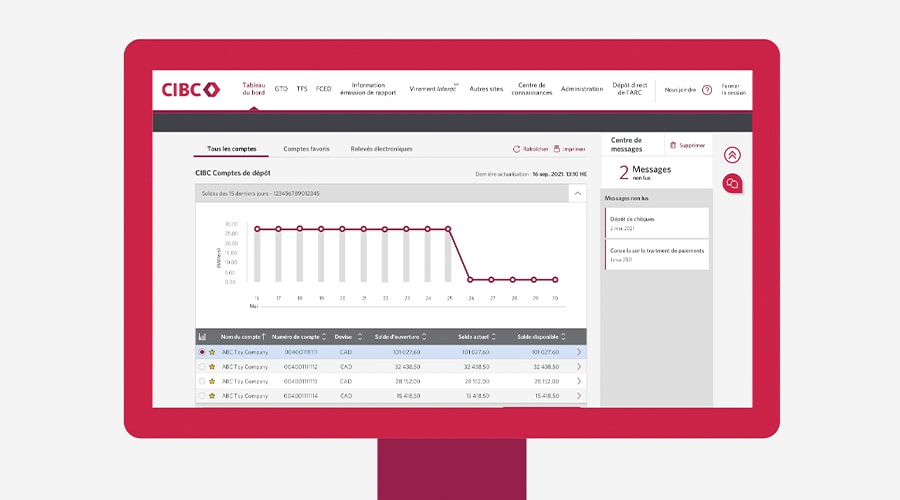Sort by Devise column arrows
This screenshot has height=500, width=900.
(x=360, y=337)
